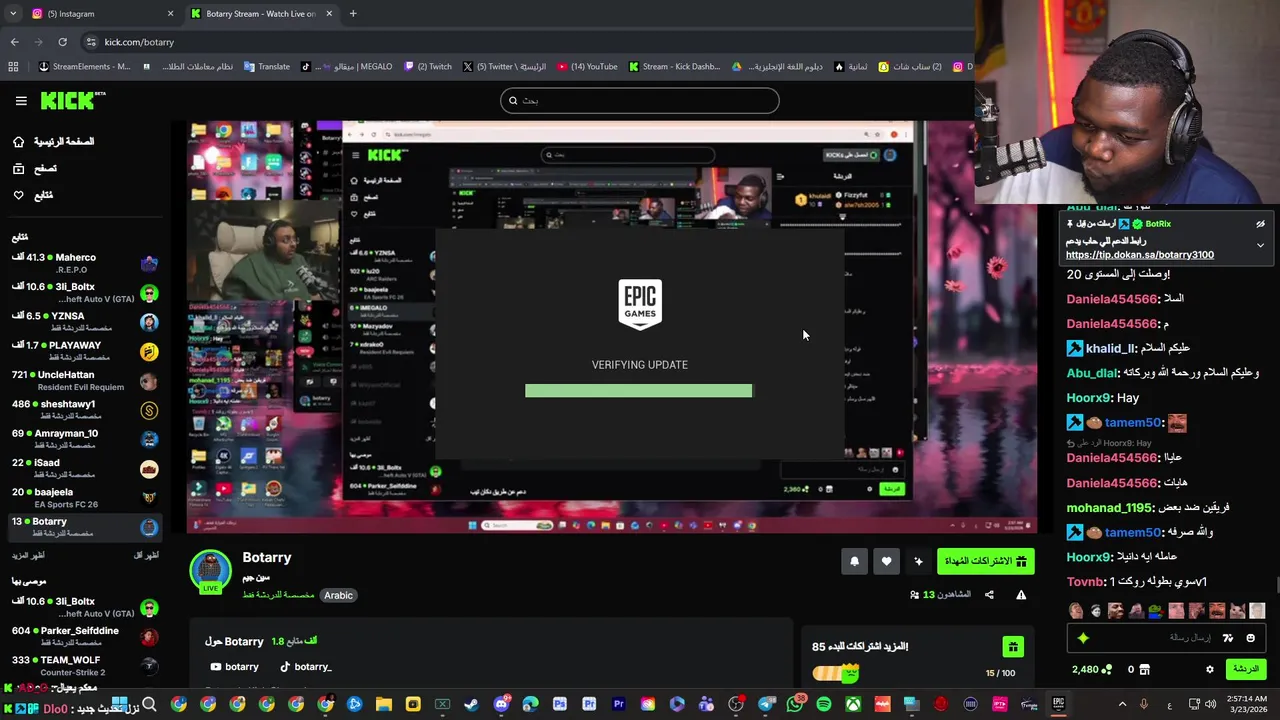Open the Epic Games taskbar icon
This screenshot has width=1280, height=720.
pyautogui.click(x=1058, y=704)
